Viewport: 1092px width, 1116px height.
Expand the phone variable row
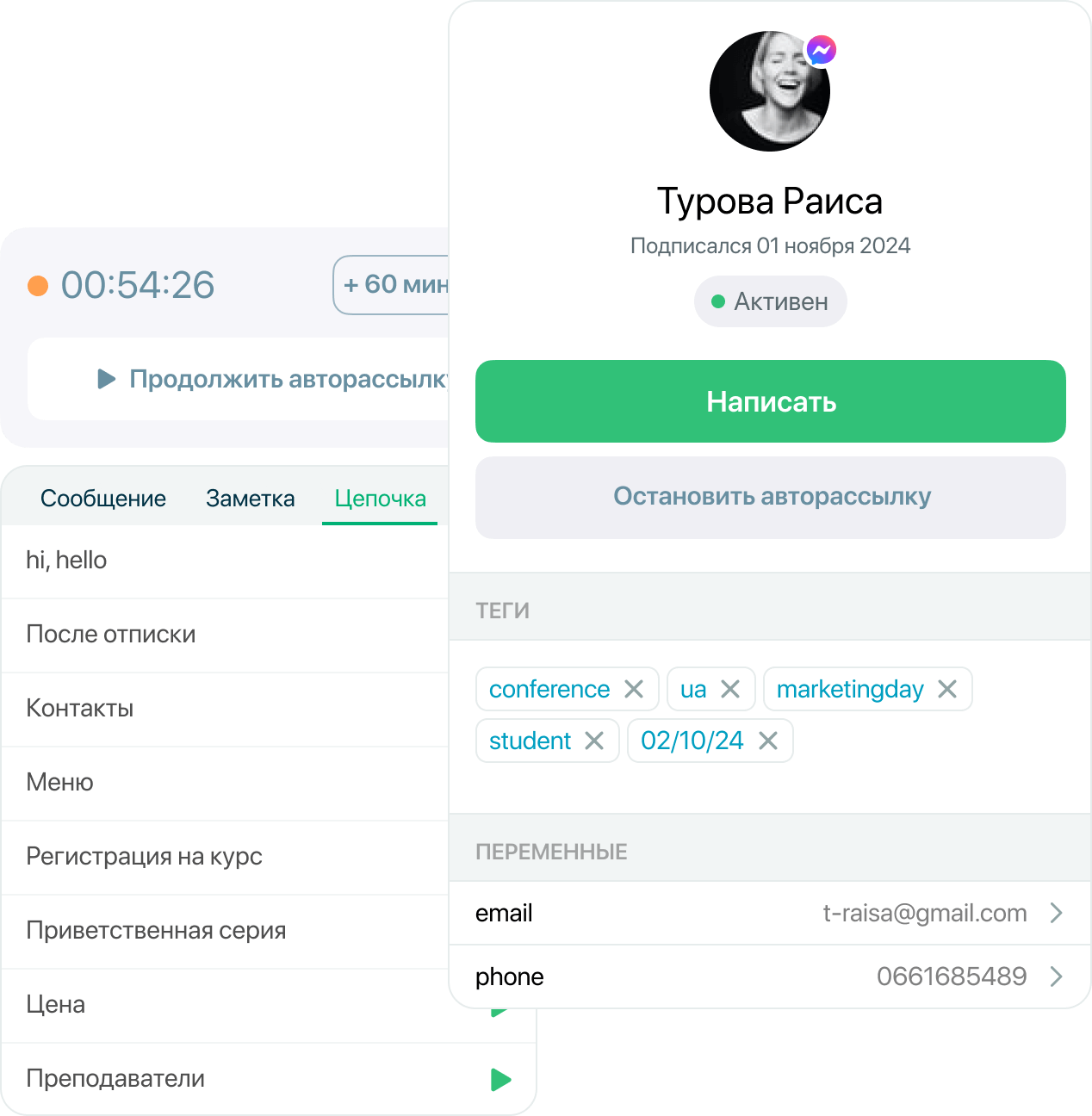(x=1056, y=976)
